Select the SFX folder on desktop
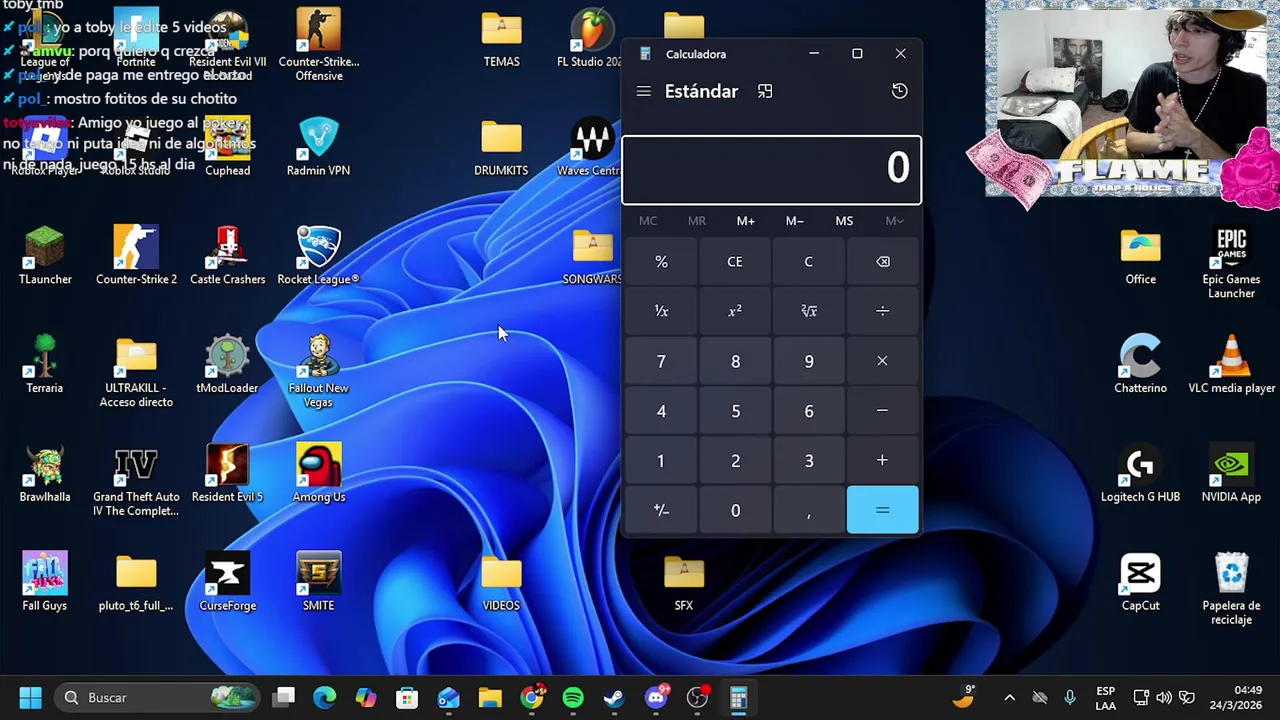This screenshot has height=720, width=1280. (x=684, y=582)
